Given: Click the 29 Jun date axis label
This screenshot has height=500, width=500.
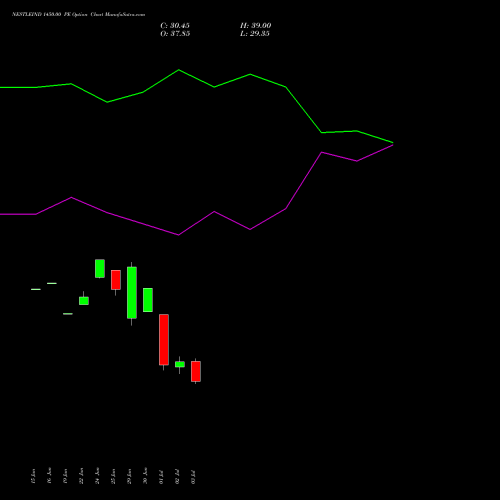Looking at the screenshot, I should pyautogui.click(x=129, y=476).
